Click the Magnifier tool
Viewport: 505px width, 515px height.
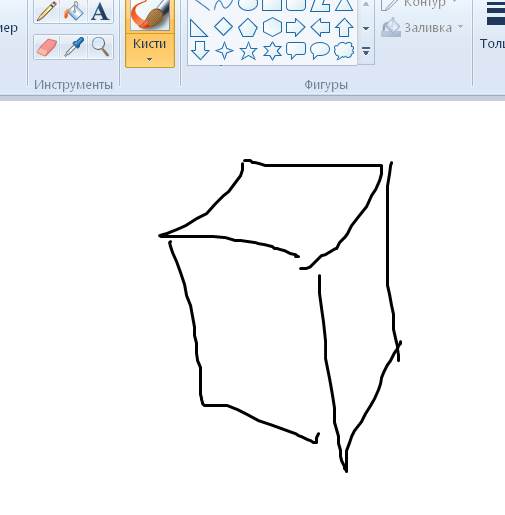(100, 47)
